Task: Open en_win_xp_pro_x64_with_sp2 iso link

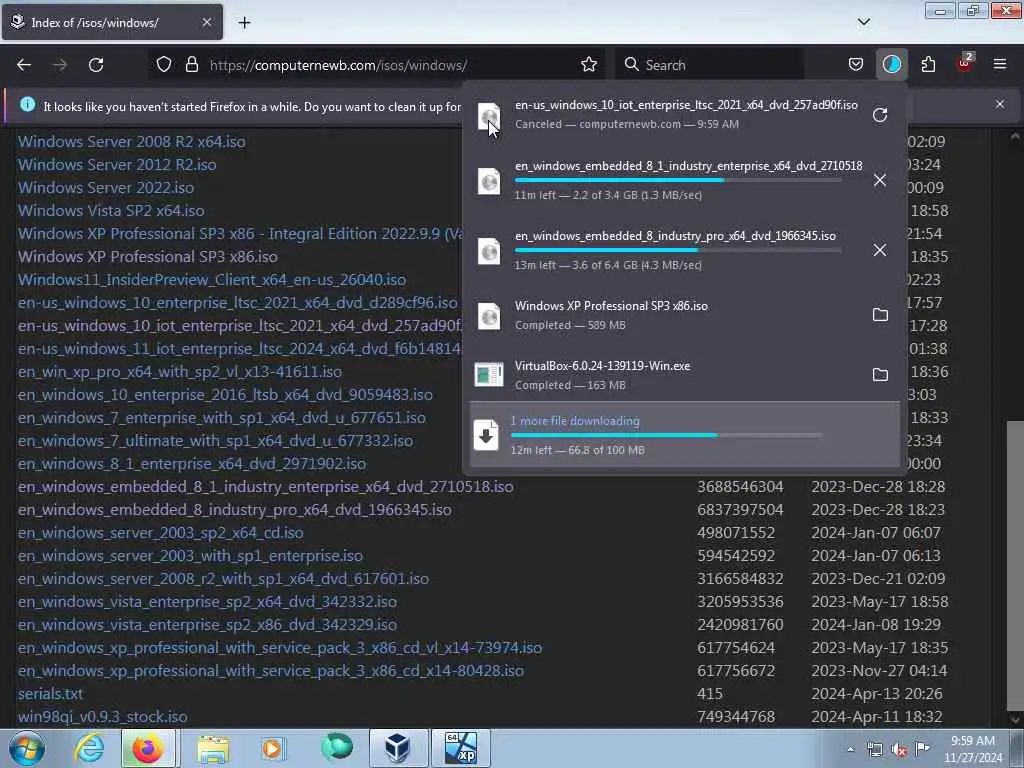Action: [180, 372]
